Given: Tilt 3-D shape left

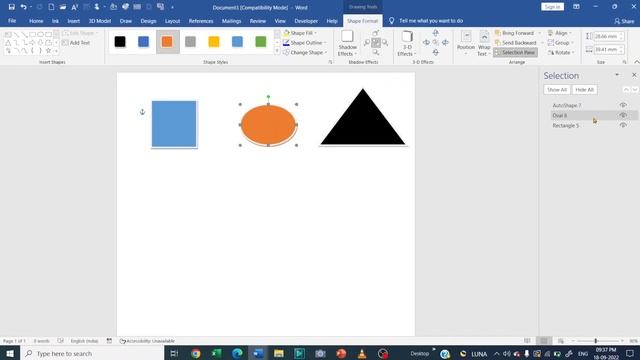Looking at the screenshot, I should (426, 42).
